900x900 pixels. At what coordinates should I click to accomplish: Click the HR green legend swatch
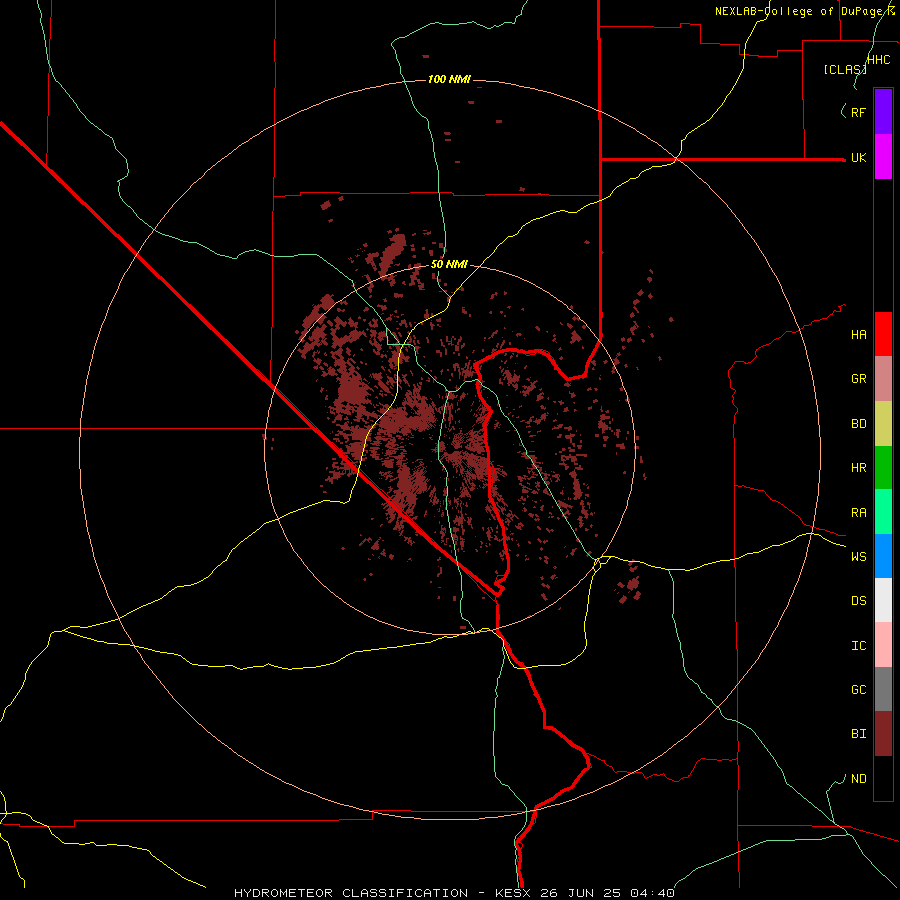coord(883,468)
